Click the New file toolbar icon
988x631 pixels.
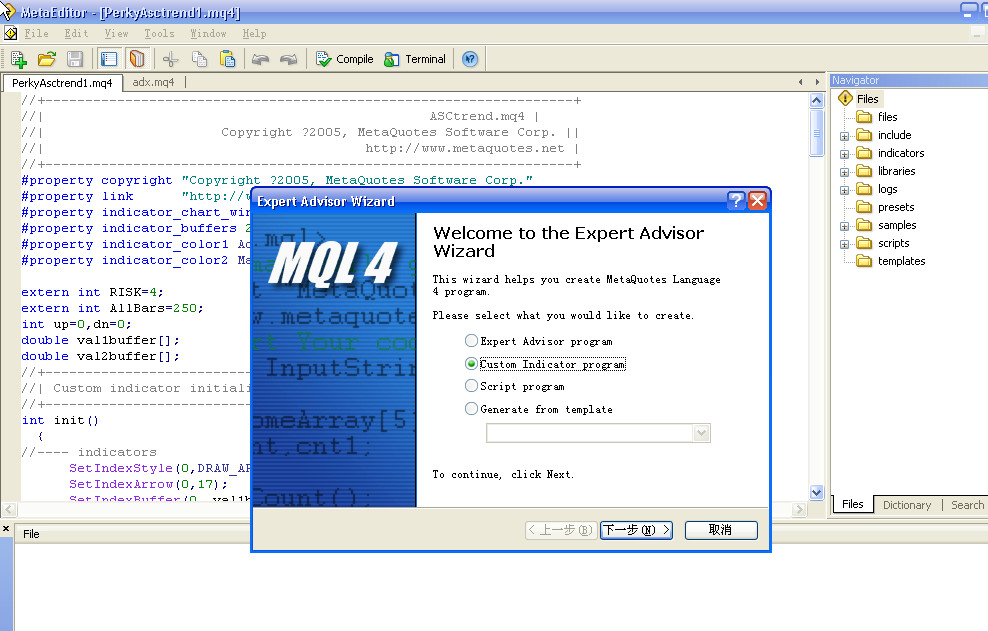click(x=18, y=59)
